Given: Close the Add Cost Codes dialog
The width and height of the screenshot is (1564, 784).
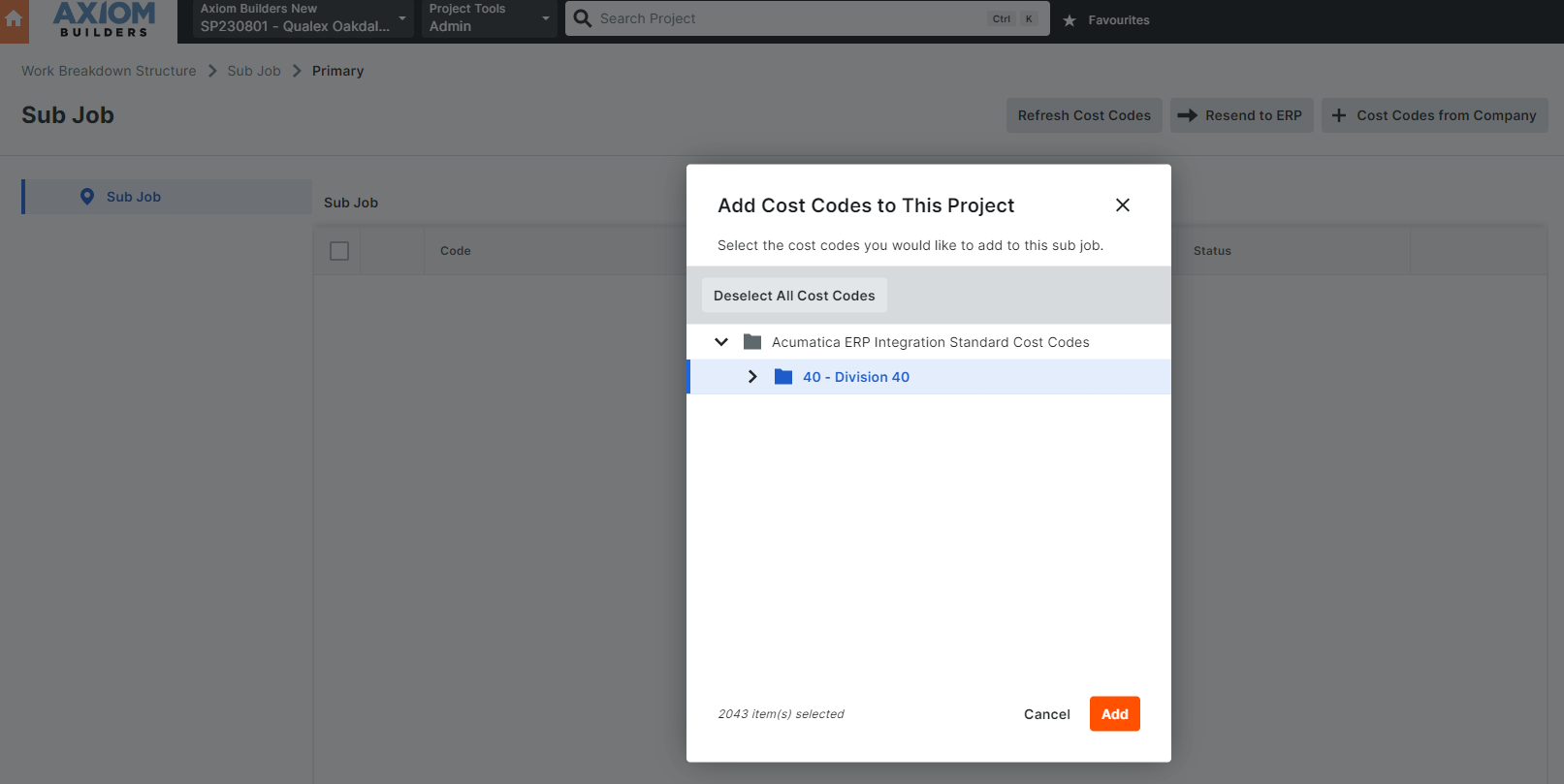Looking at the screenshot, I should pyautogui.click(x=1123, y=205).
